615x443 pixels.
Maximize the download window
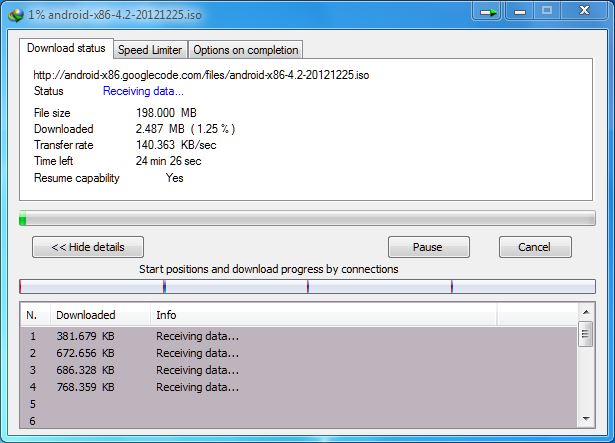tap(547, 11)
